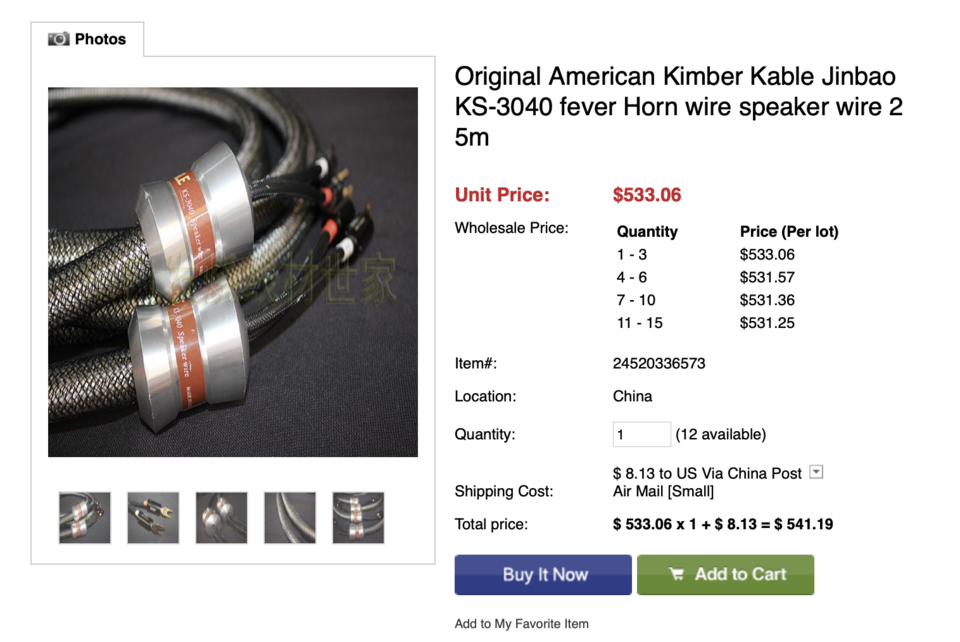
Task: Click the camera icon in Photos tab
Action: [59, 39]
